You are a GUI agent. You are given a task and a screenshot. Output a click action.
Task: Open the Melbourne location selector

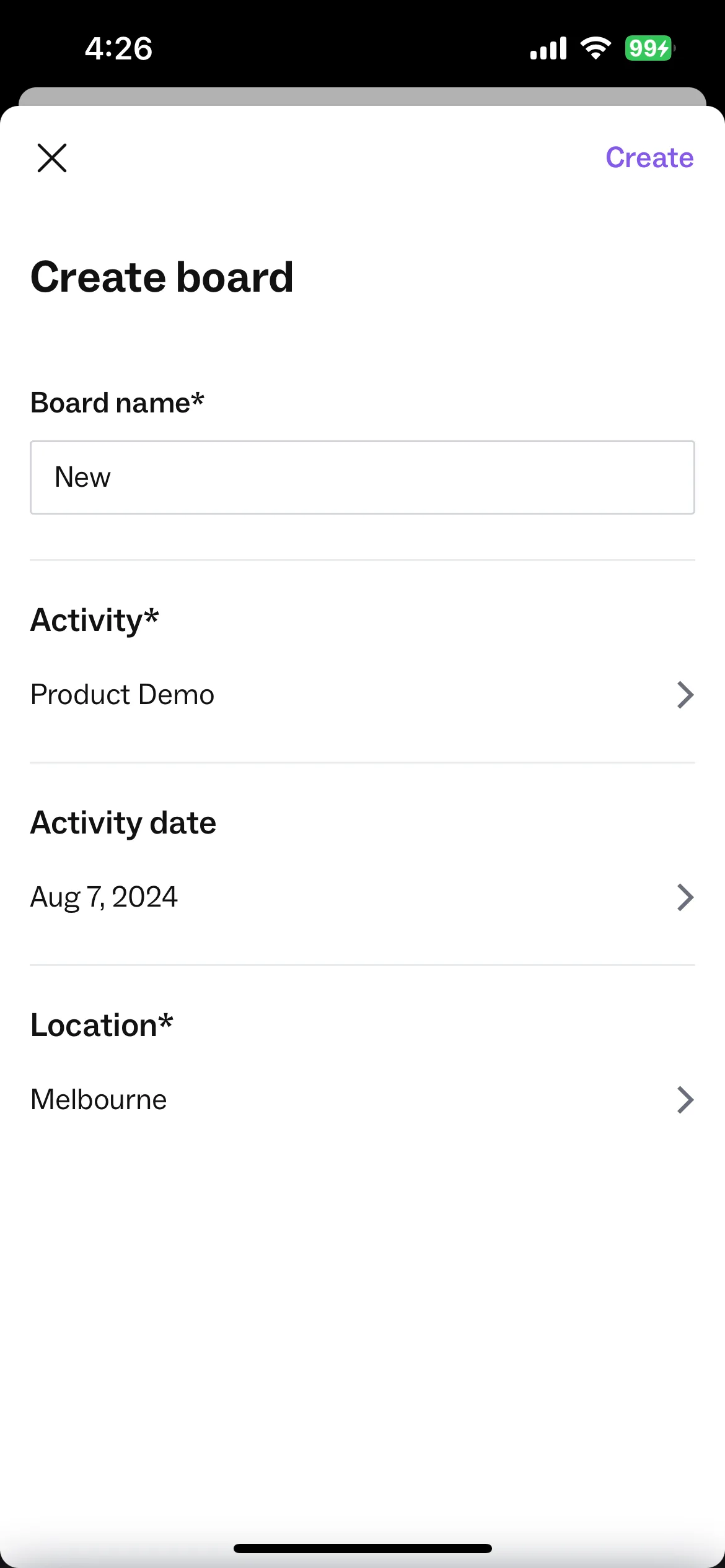pos(362,1100)
